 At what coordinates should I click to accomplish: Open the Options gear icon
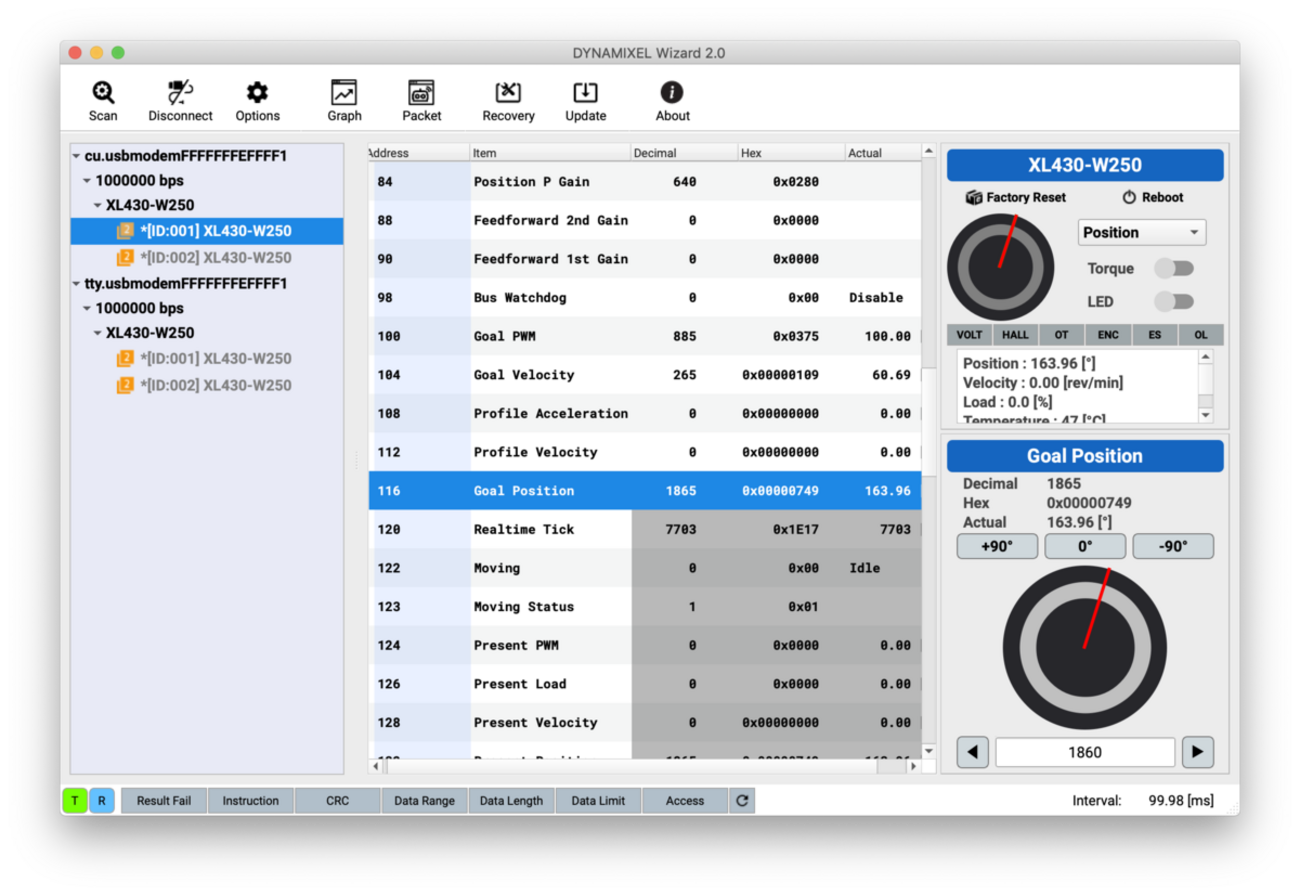tap(257, 93)
